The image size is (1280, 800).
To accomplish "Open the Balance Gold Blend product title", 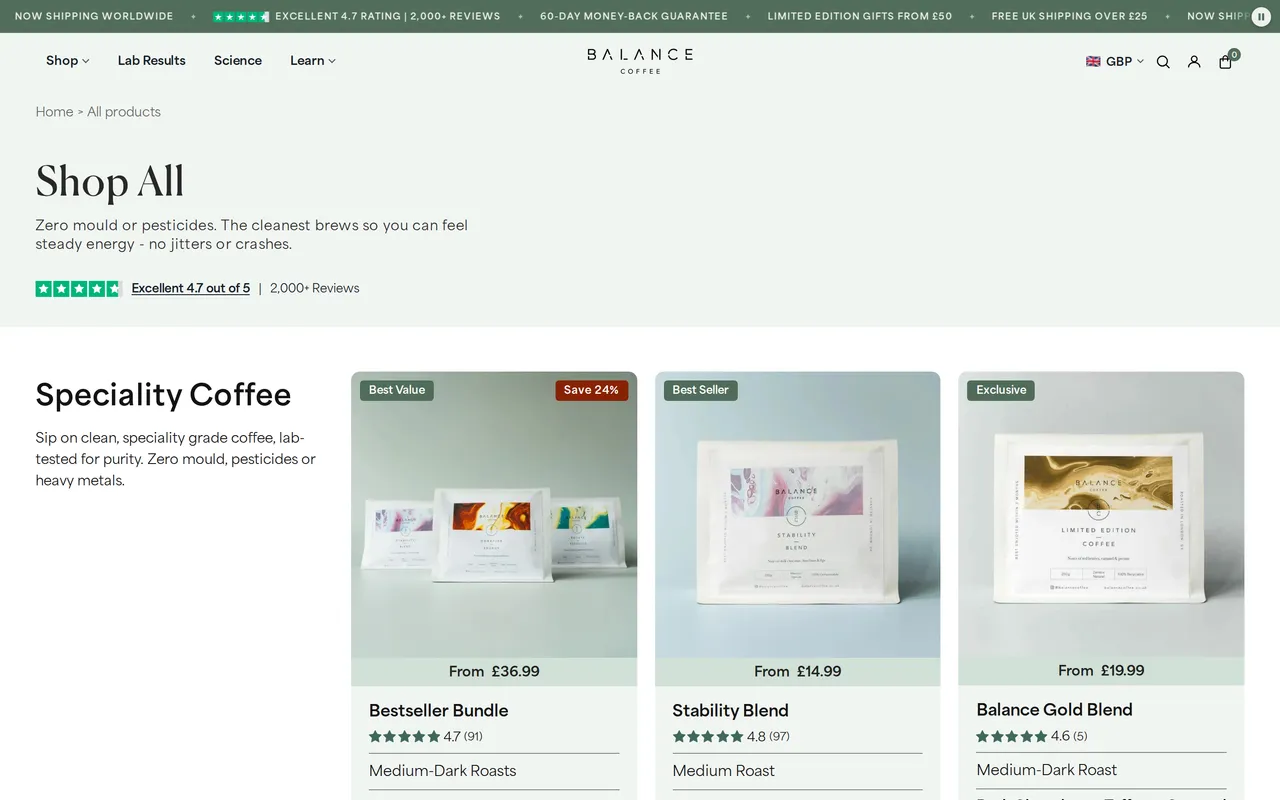I will 1055,709.
